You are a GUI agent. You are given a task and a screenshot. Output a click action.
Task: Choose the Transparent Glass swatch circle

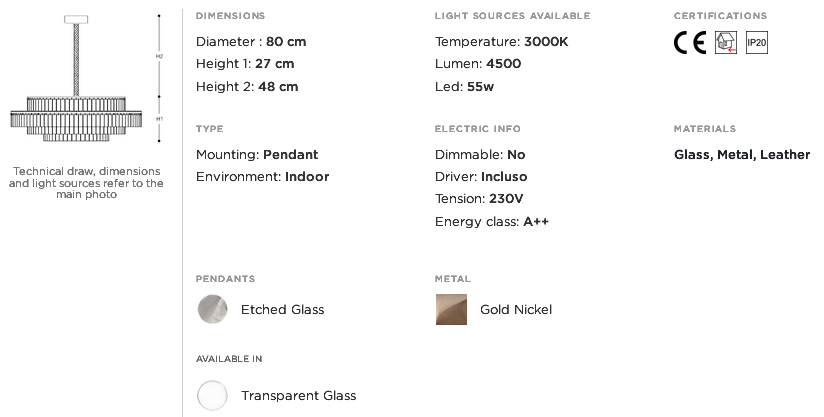point(212,395)
